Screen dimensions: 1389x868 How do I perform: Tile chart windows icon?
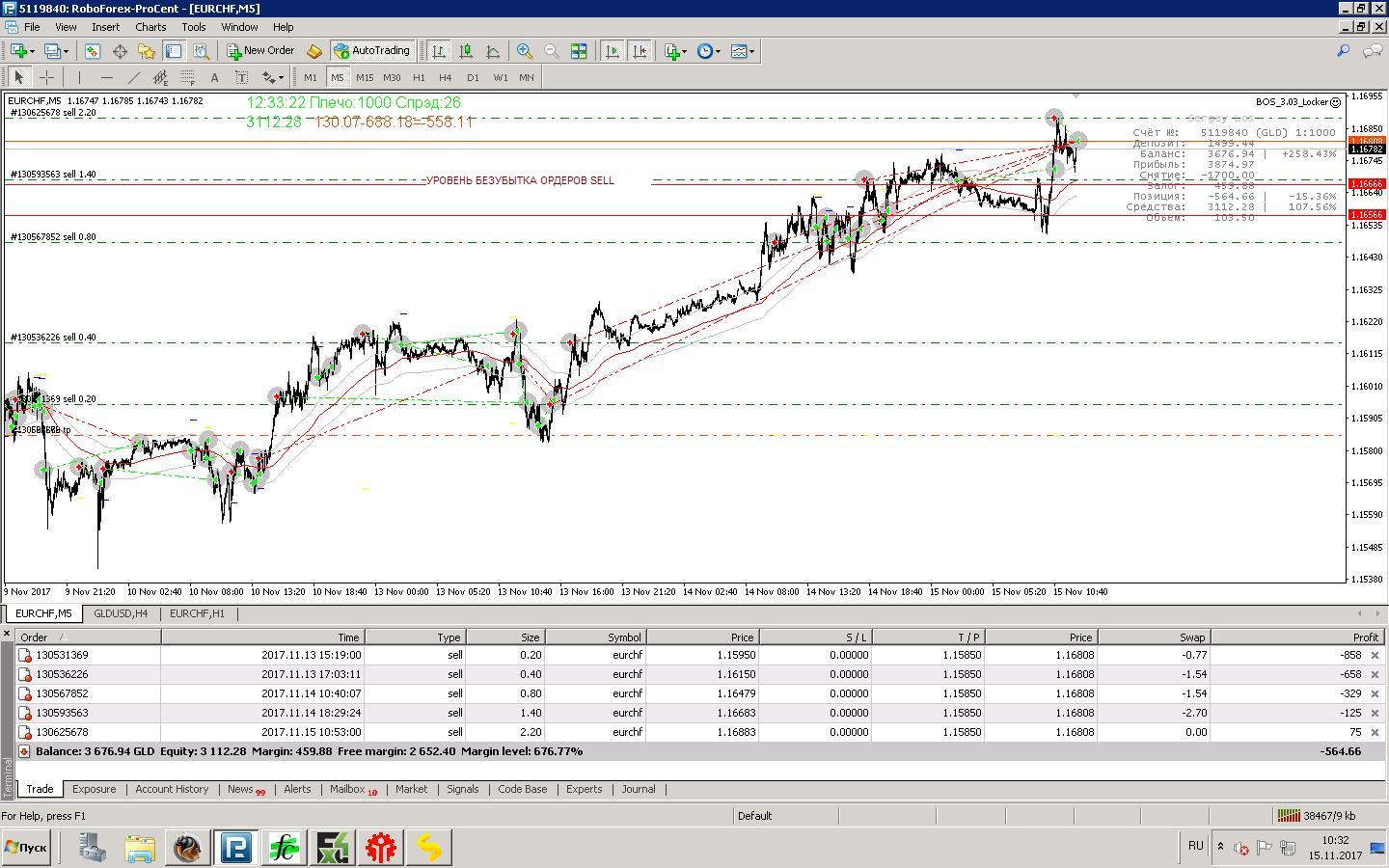point(579,51)
